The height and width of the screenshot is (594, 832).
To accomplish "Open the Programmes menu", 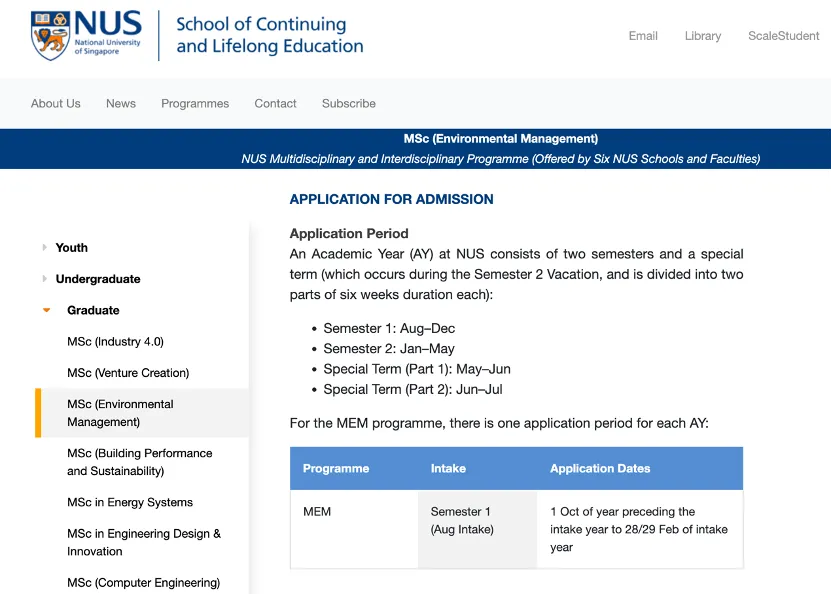I will [195, 104].
